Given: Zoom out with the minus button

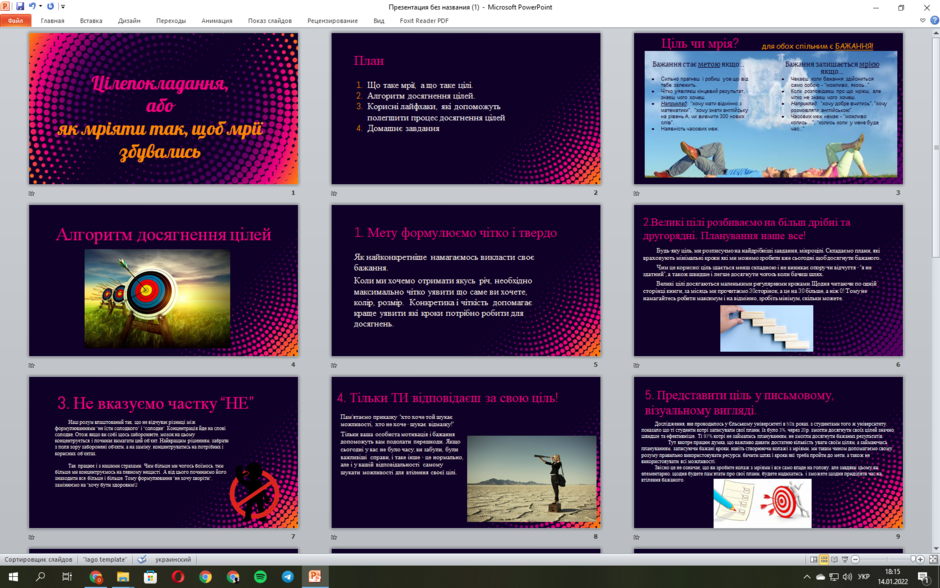Looking at the screenshot, I should point(855,559).
